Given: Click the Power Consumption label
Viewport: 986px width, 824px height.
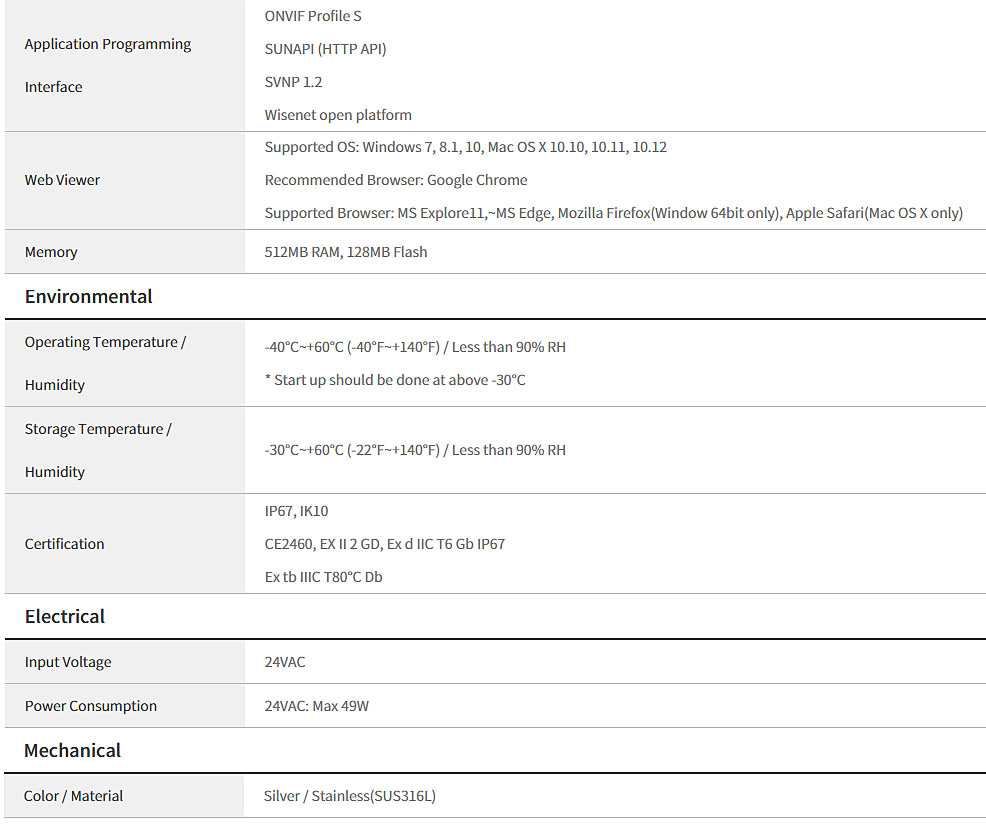Looking at the screenshot, I should click(91, 706).
